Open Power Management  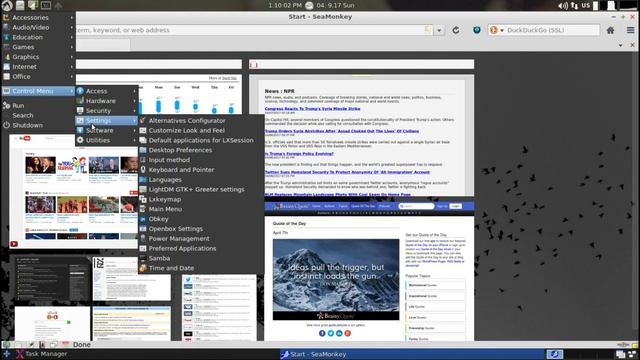point(201,238)
